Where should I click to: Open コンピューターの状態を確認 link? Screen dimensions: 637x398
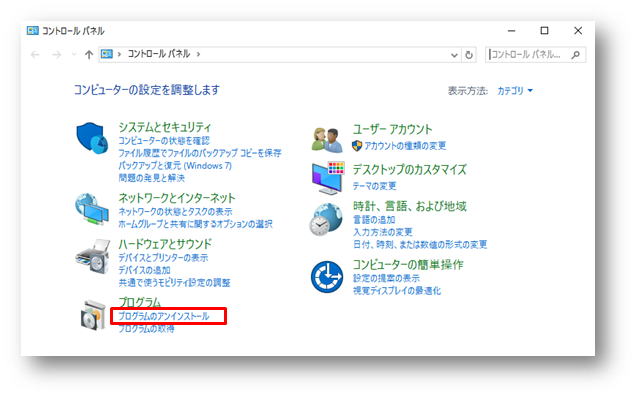tap(164, 141)
